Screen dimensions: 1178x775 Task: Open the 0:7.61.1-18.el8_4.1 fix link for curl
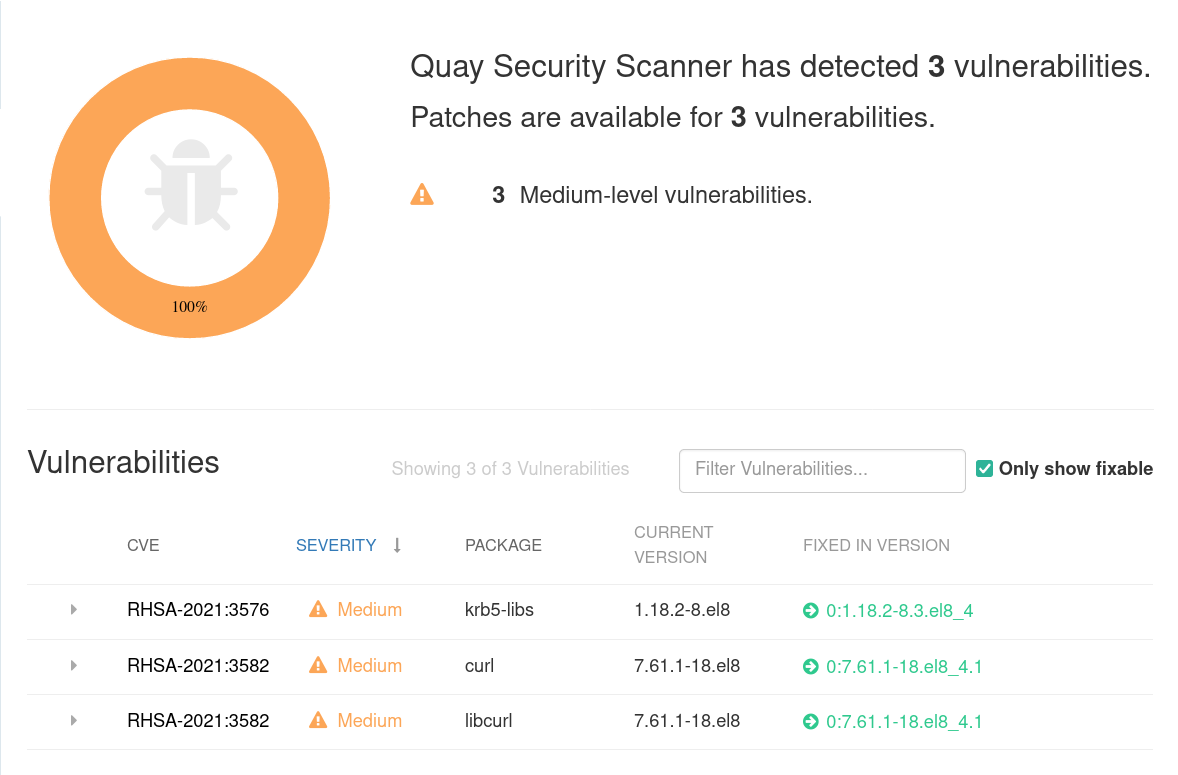[x=905, y=666]
